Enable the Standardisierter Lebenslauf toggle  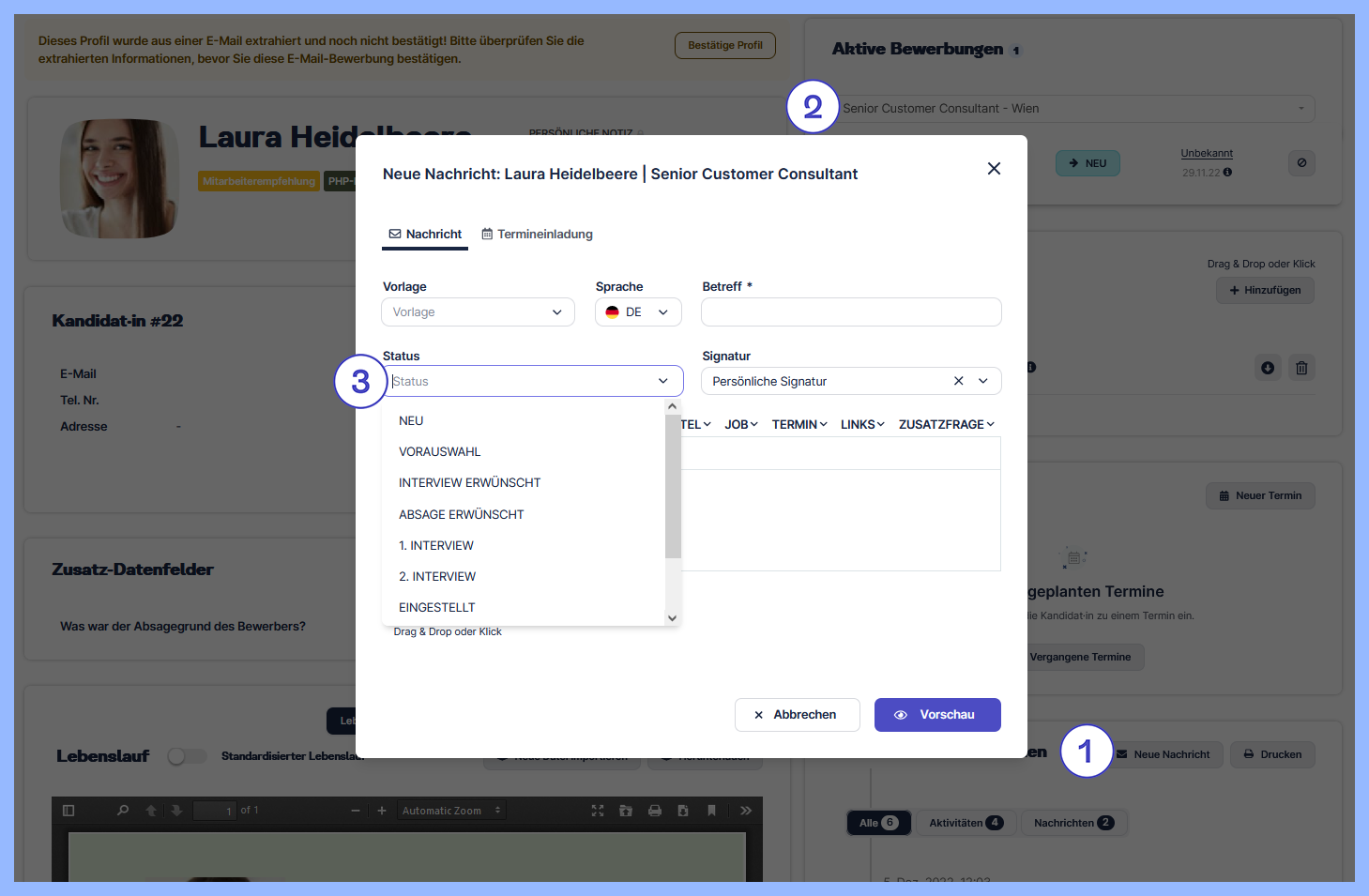186,756
